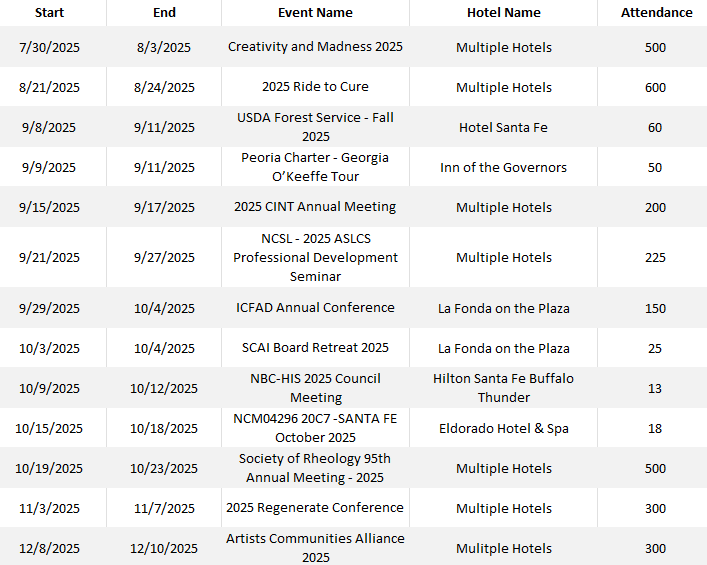The width and height of the screenshot is (707, 565).
Task: Select the 12/8/2025 start date cell
Action: pos(49,548)
